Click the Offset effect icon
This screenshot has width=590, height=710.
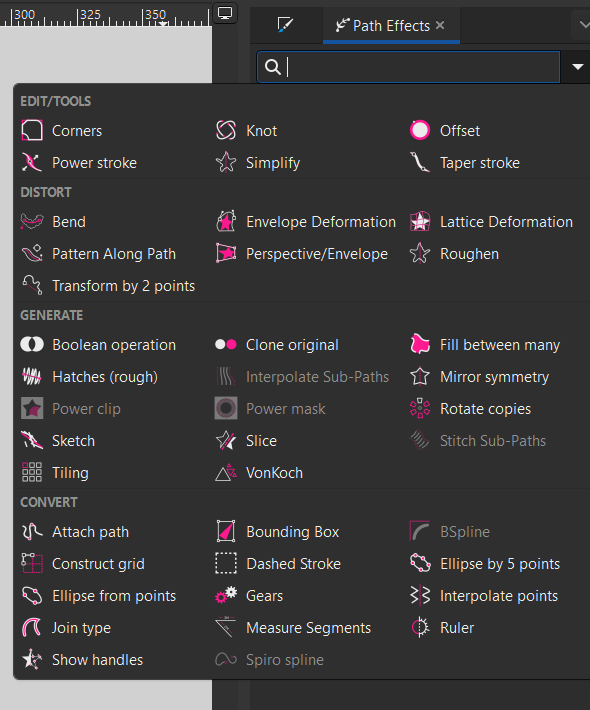[420, 130]
